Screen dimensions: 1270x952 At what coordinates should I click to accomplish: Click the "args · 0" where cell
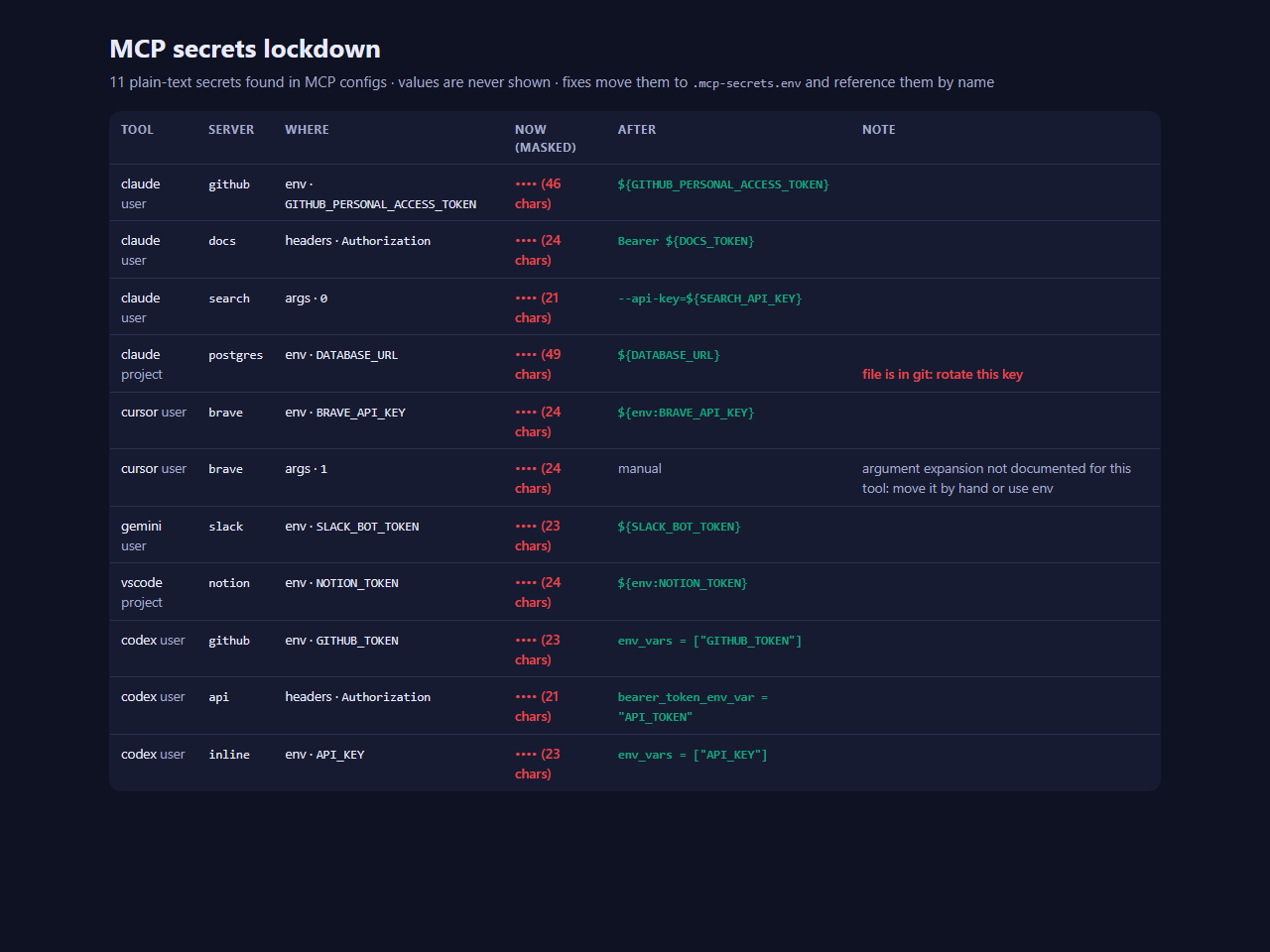(307, 298)
